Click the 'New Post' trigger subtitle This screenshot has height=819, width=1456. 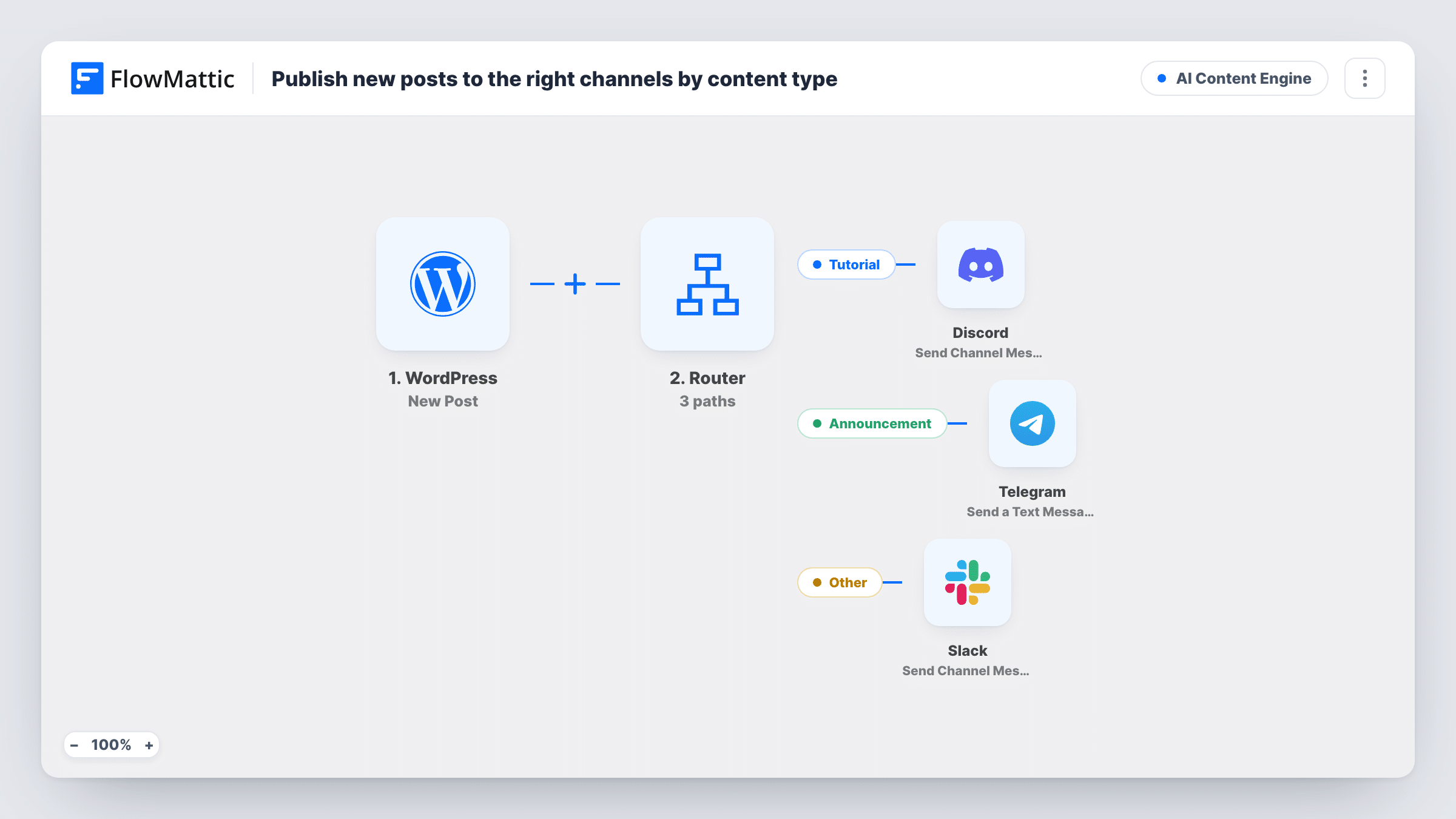click(x=443, y=401)
